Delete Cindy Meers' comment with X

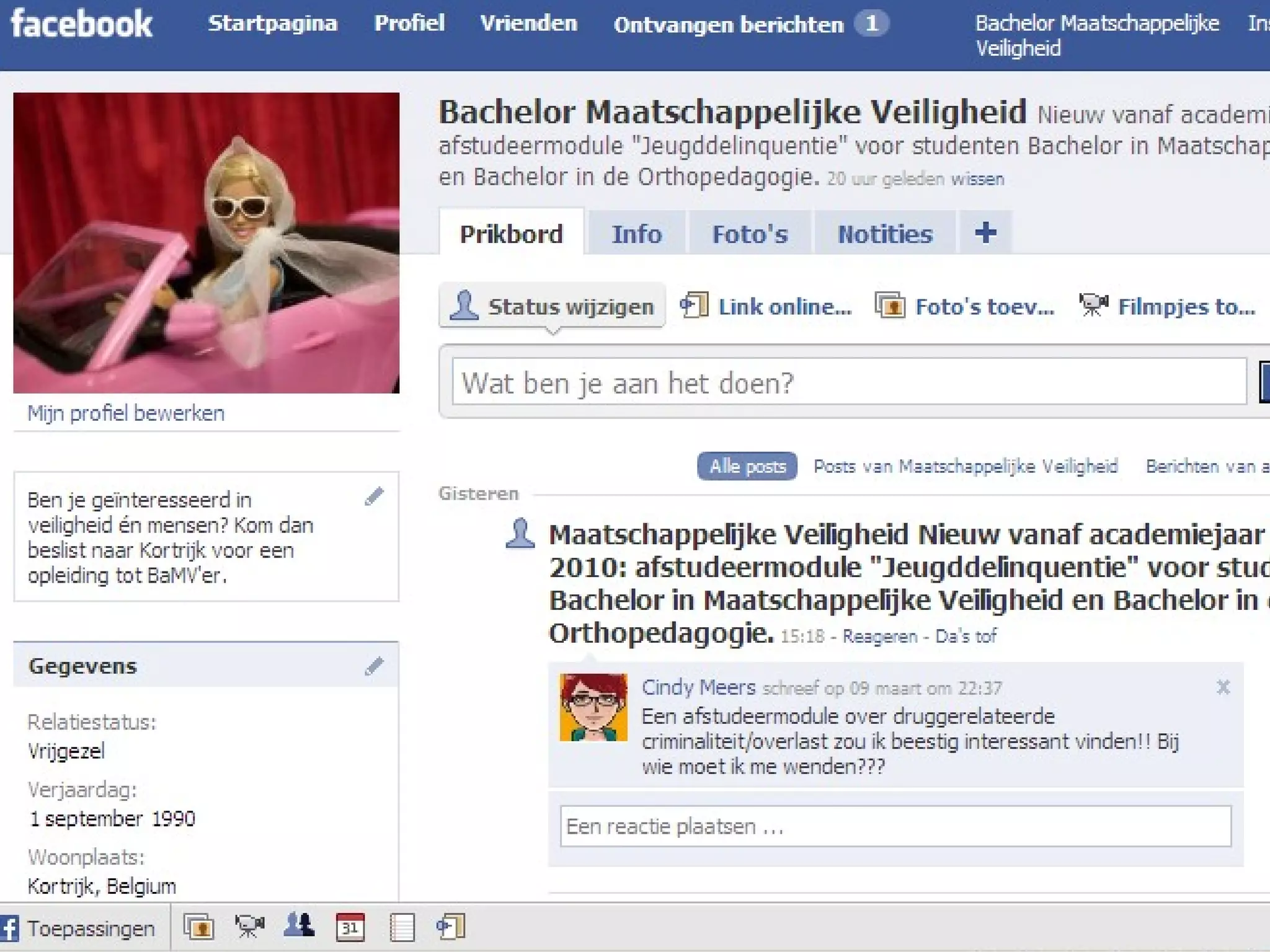coord(1223,687)
